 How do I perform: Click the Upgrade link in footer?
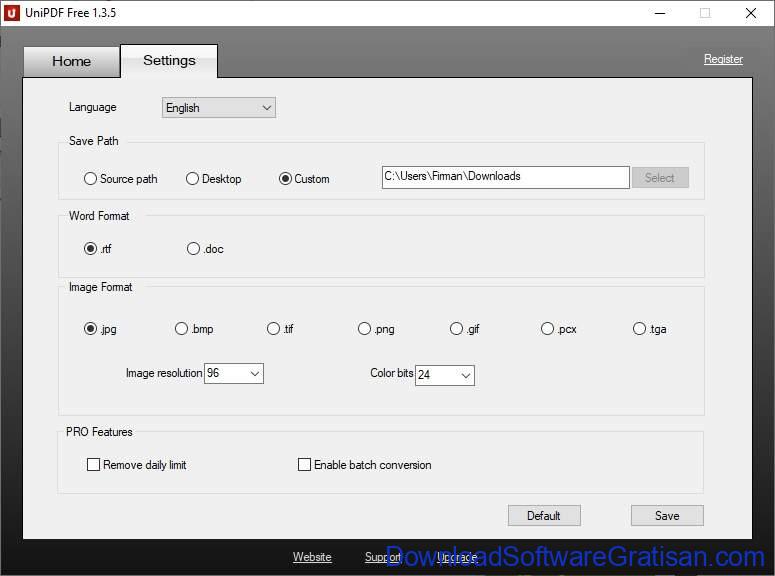pyautogui.click(x=457, y=557)
